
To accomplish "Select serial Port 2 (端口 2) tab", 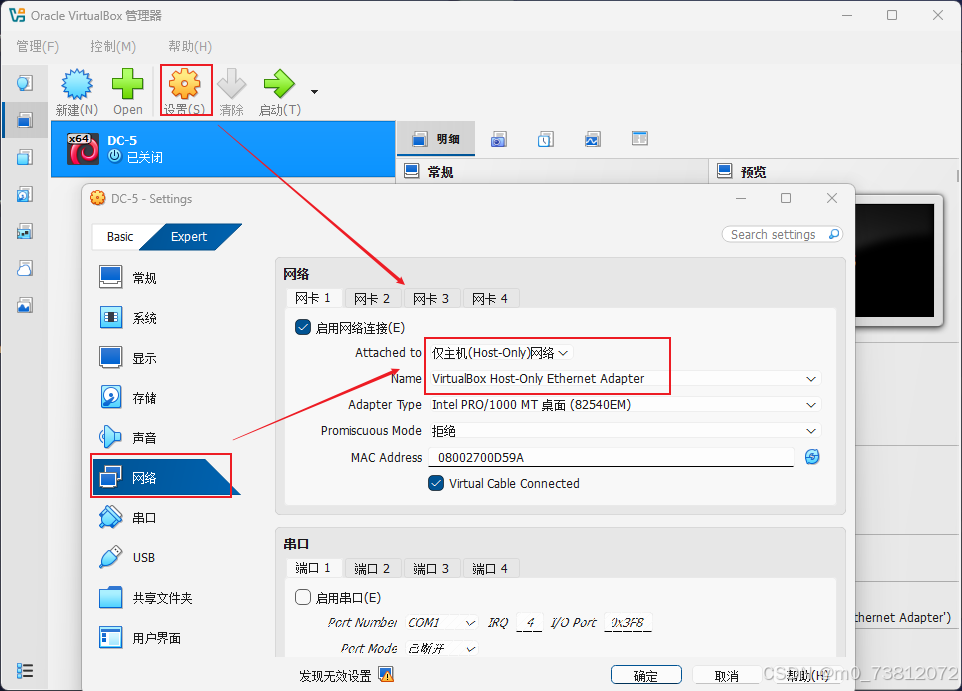I will pos(372,568).
